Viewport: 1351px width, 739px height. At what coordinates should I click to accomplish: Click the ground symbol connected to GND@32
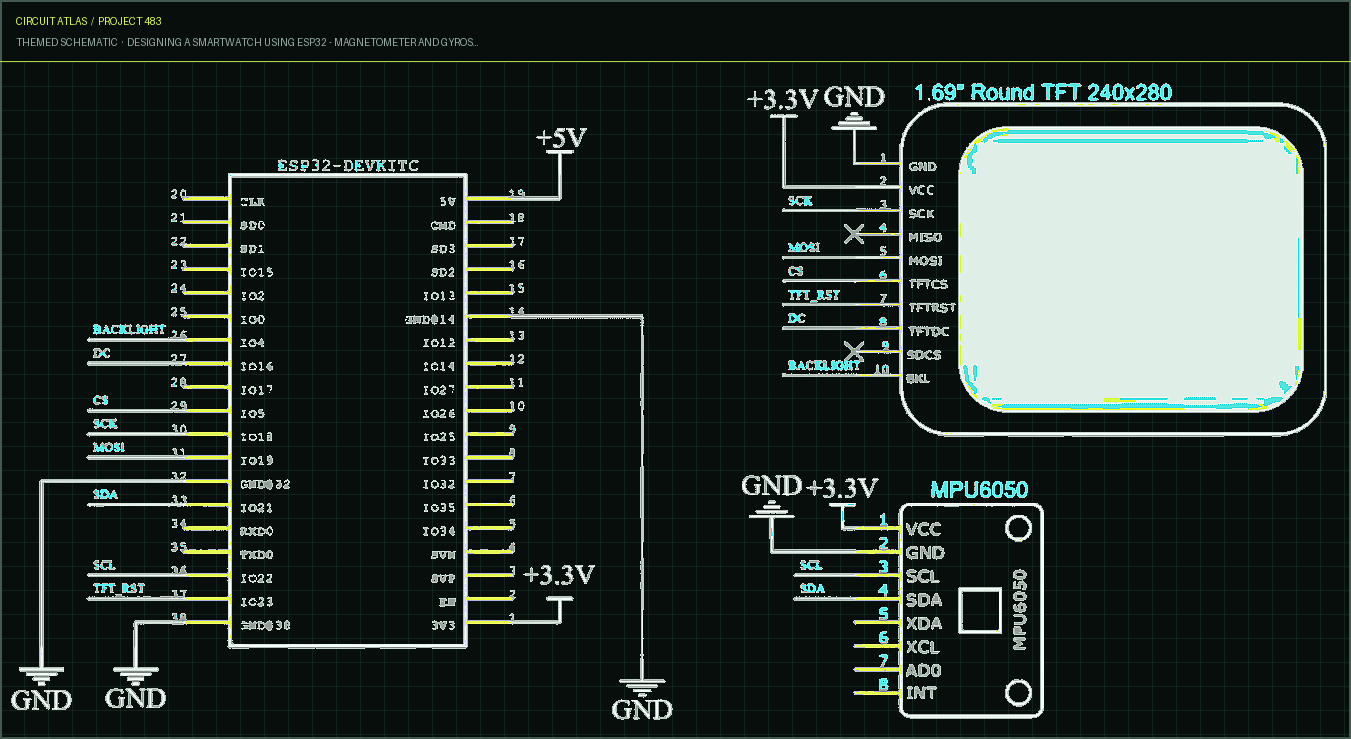pyautogui.click(x=42, y=687)
